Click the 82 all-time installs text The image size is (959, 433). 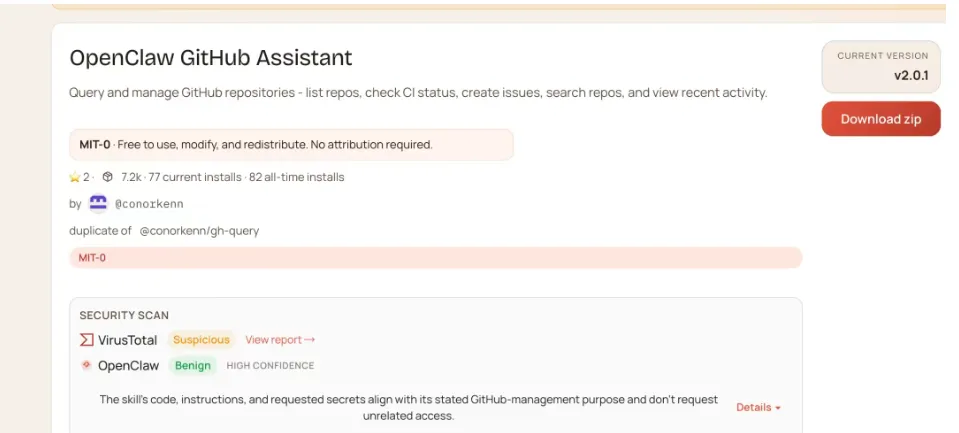click(297, 177)
